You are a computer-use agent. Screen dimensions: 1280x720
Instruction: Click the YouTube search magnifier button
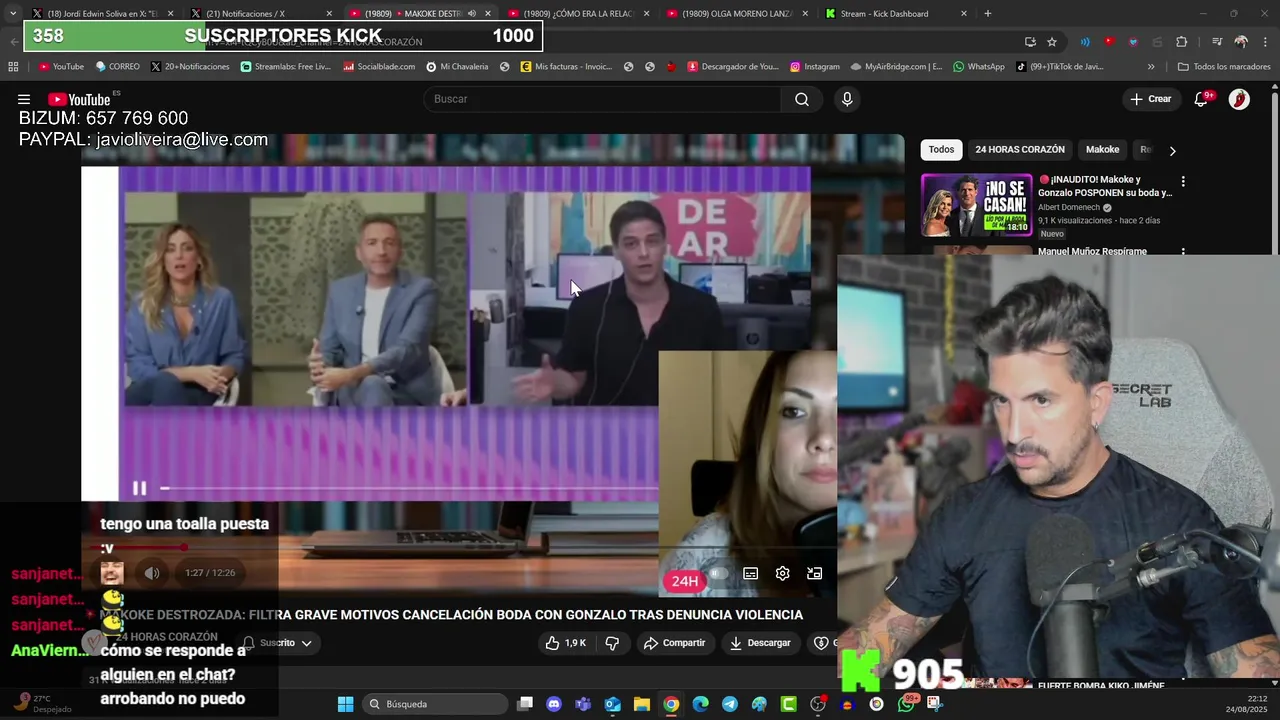pyautogui.click(x=802, y=99)
